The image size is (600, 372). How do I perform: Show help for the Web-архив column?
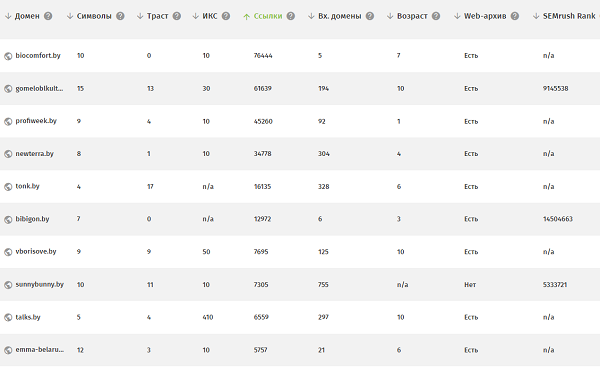pyautogui.click(x=515, y=16)
